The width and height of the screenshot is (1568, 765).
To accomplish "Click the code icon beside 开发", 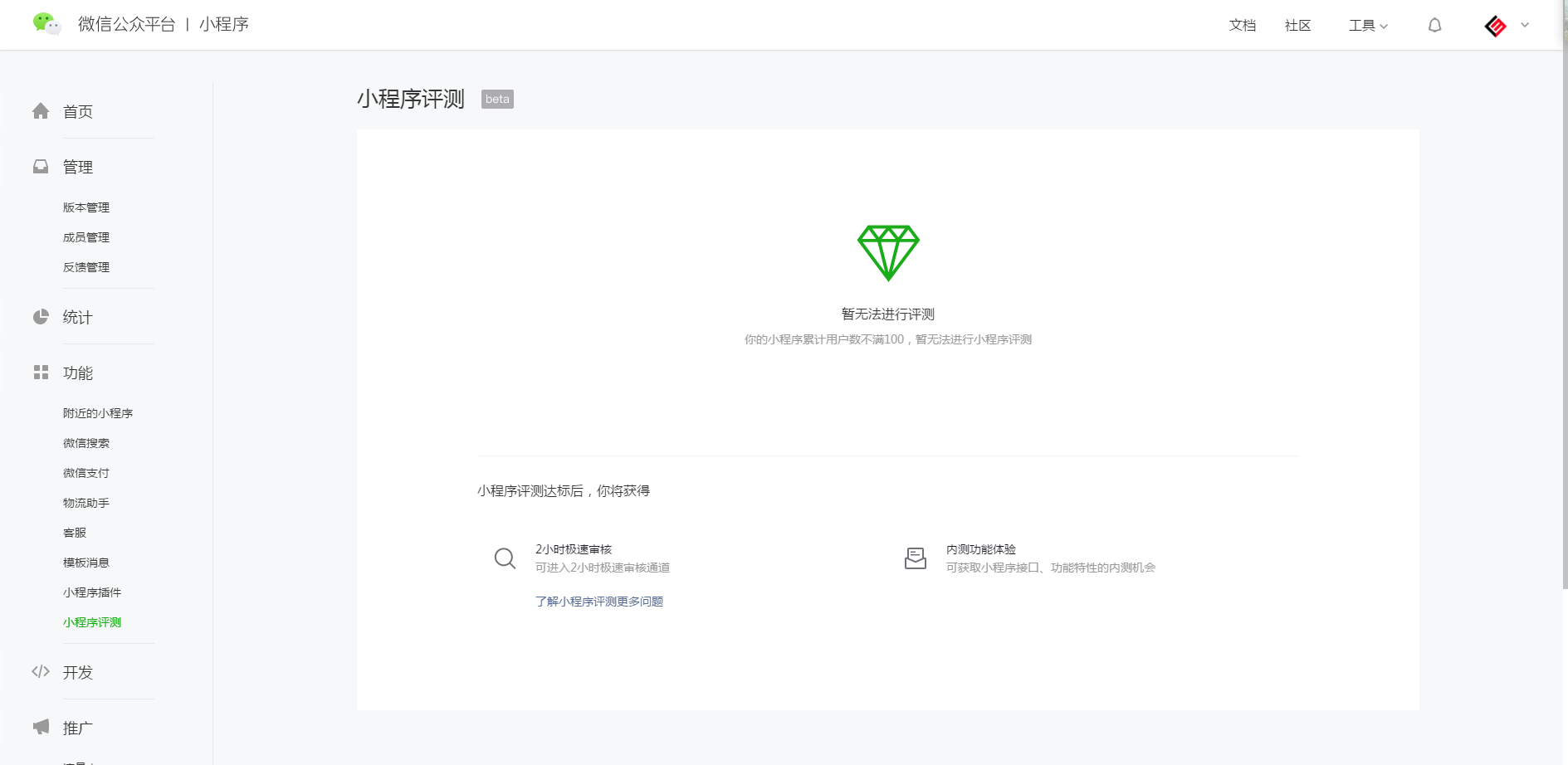I will tap(41, 671).
